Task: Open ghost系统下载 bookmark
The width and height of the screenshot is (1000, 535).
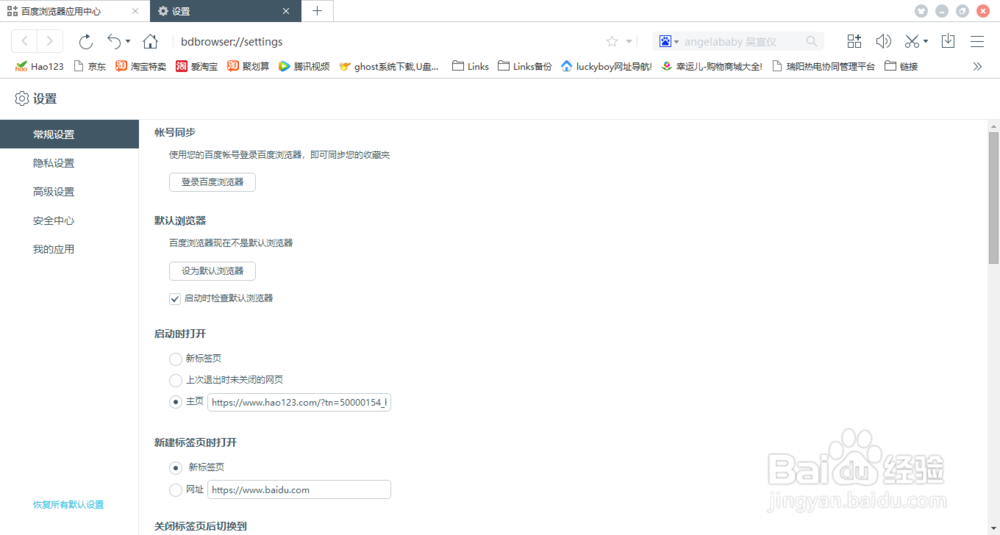Action: (389, 66)
